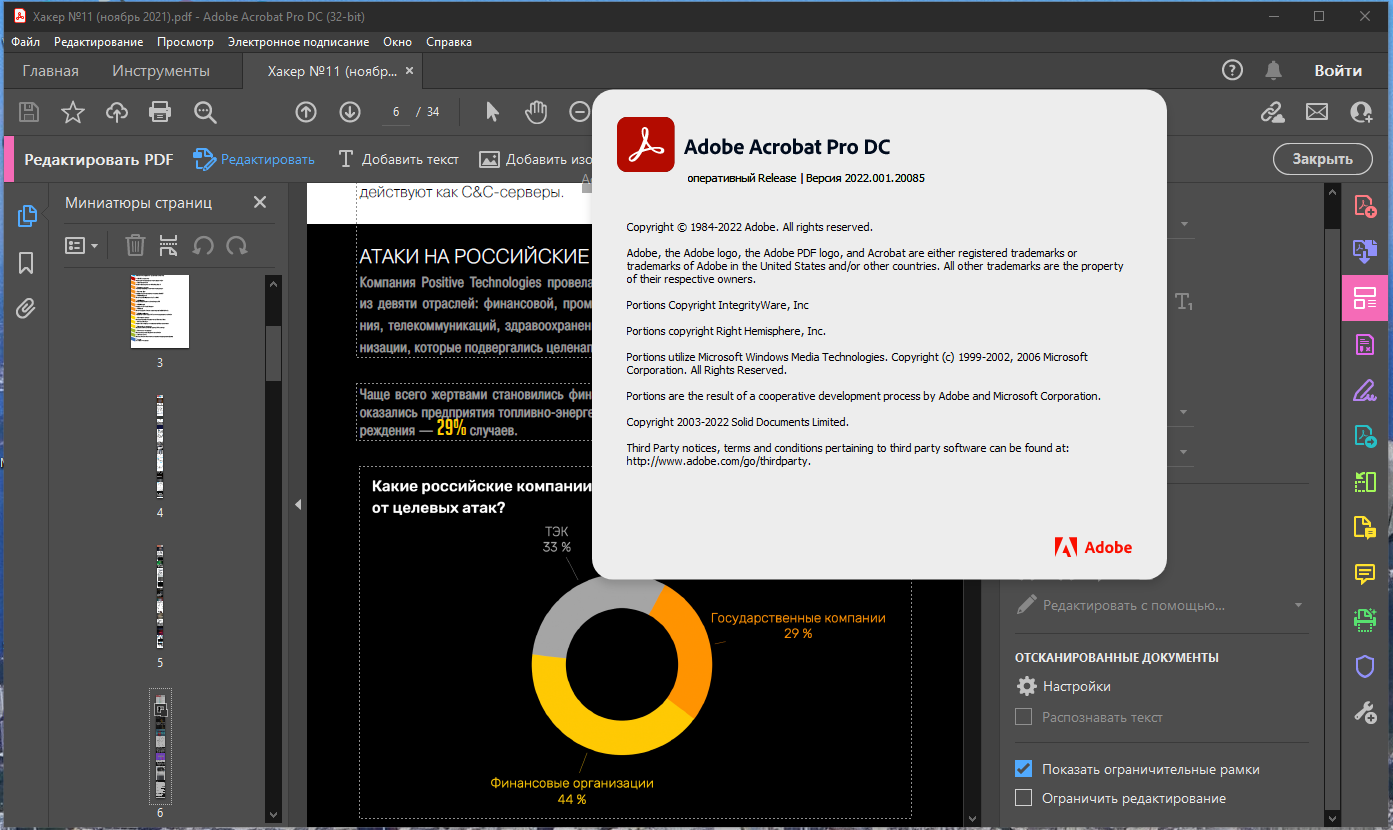Enable Ограничить редактирование checkbox
The image size is (1393, 830).
coord(1023,798)
